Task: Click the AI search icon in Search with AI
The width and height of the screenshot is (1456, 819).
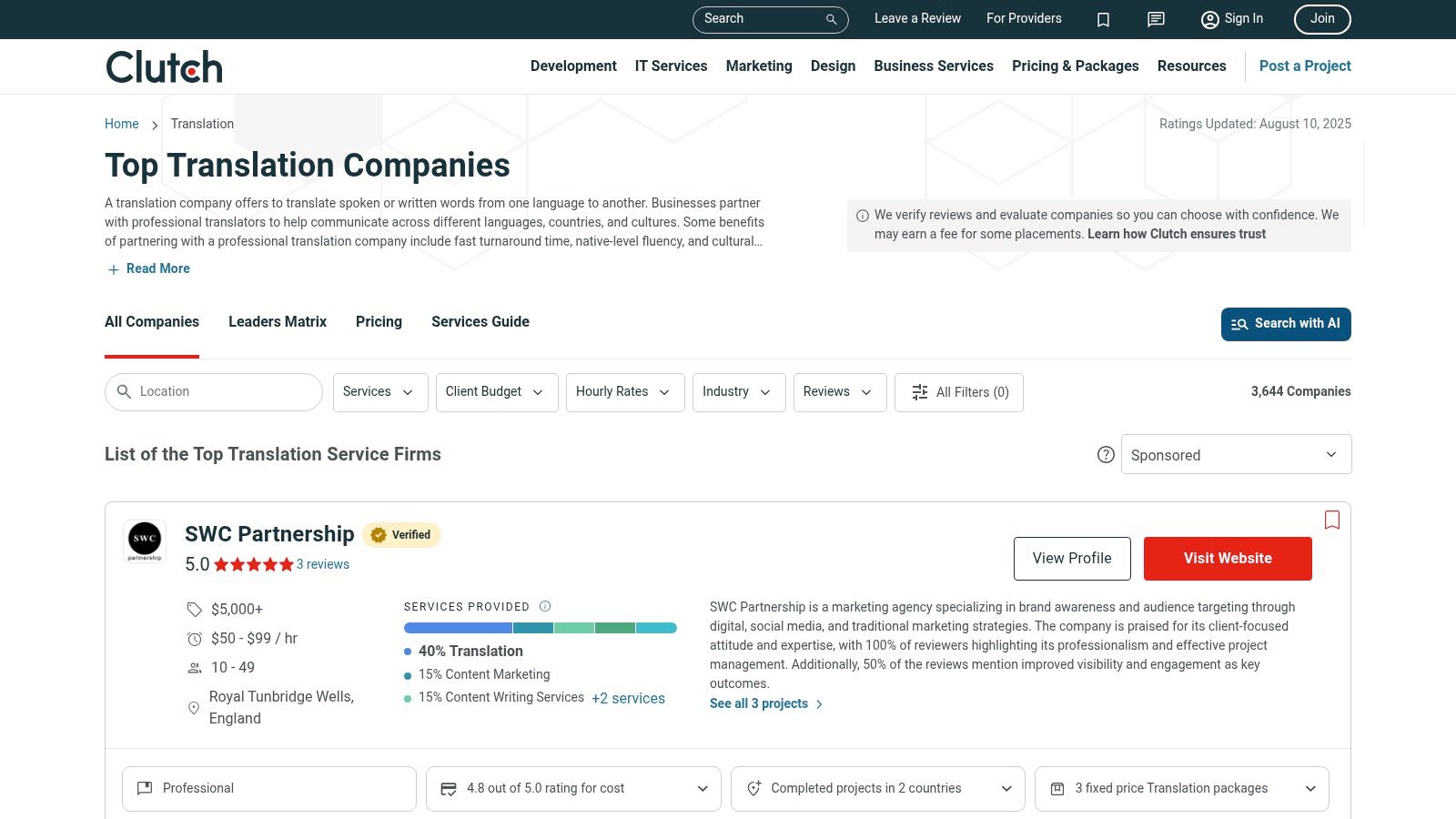Action: pos(1239,324)
